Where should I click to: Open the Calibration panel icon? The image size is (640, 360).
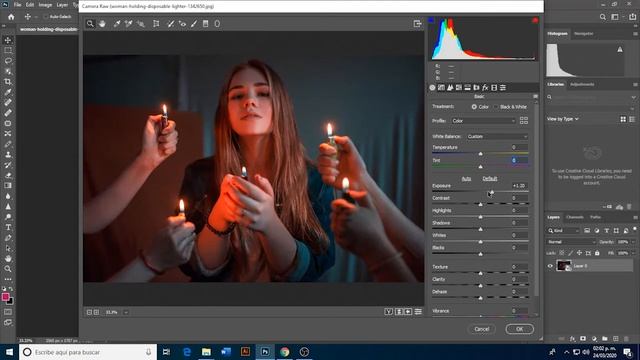click(x=494, y=88)
